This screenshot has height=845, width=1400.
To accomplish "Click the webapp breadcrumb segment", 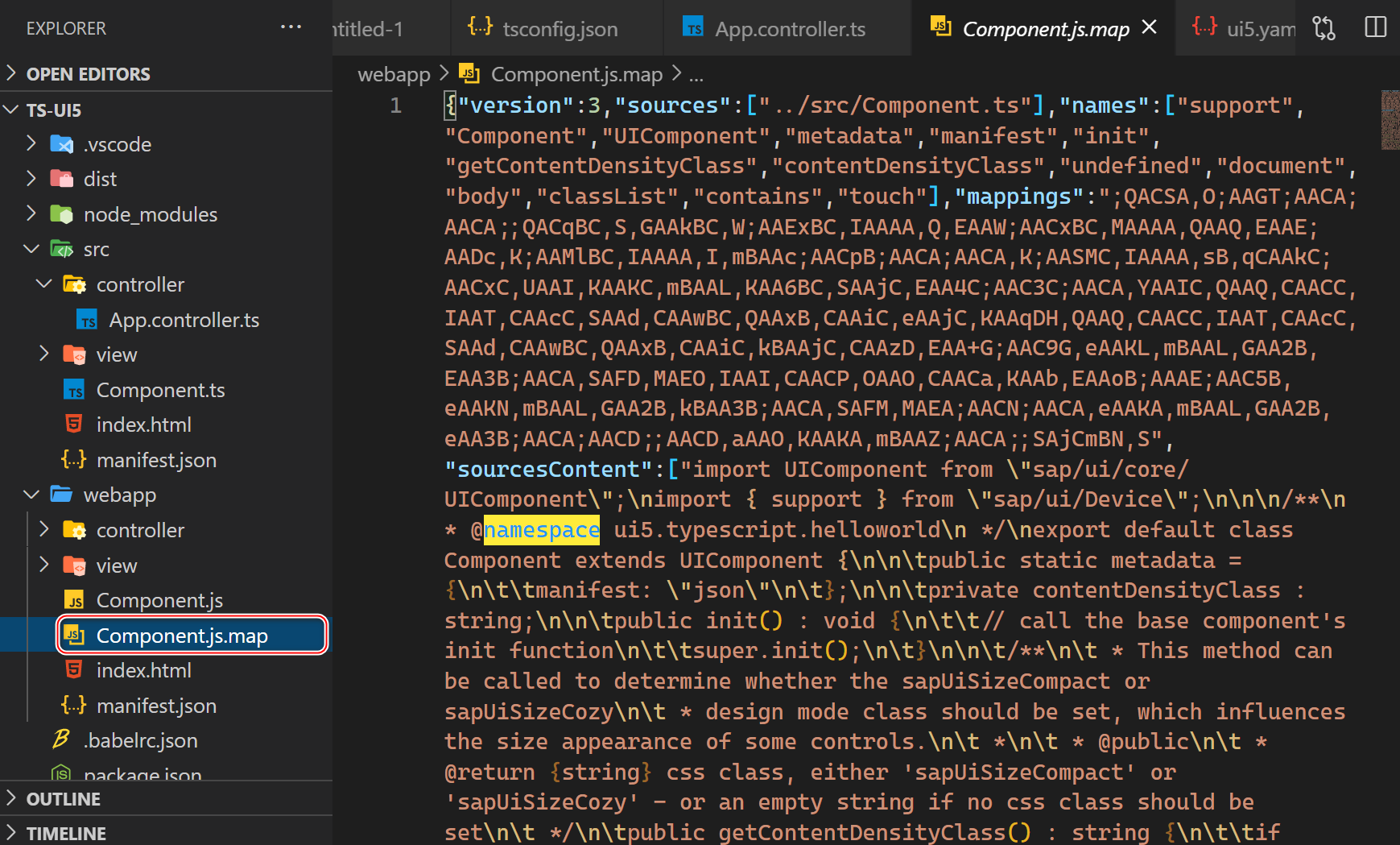I will (x=394, y=74).
